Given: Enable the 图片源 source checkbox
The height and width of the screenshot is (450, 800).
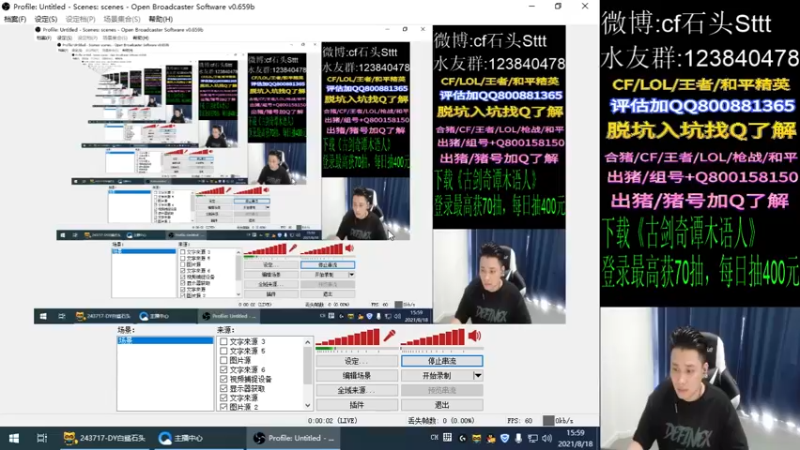Looking at the screenshot, I should tap(223, 360).
